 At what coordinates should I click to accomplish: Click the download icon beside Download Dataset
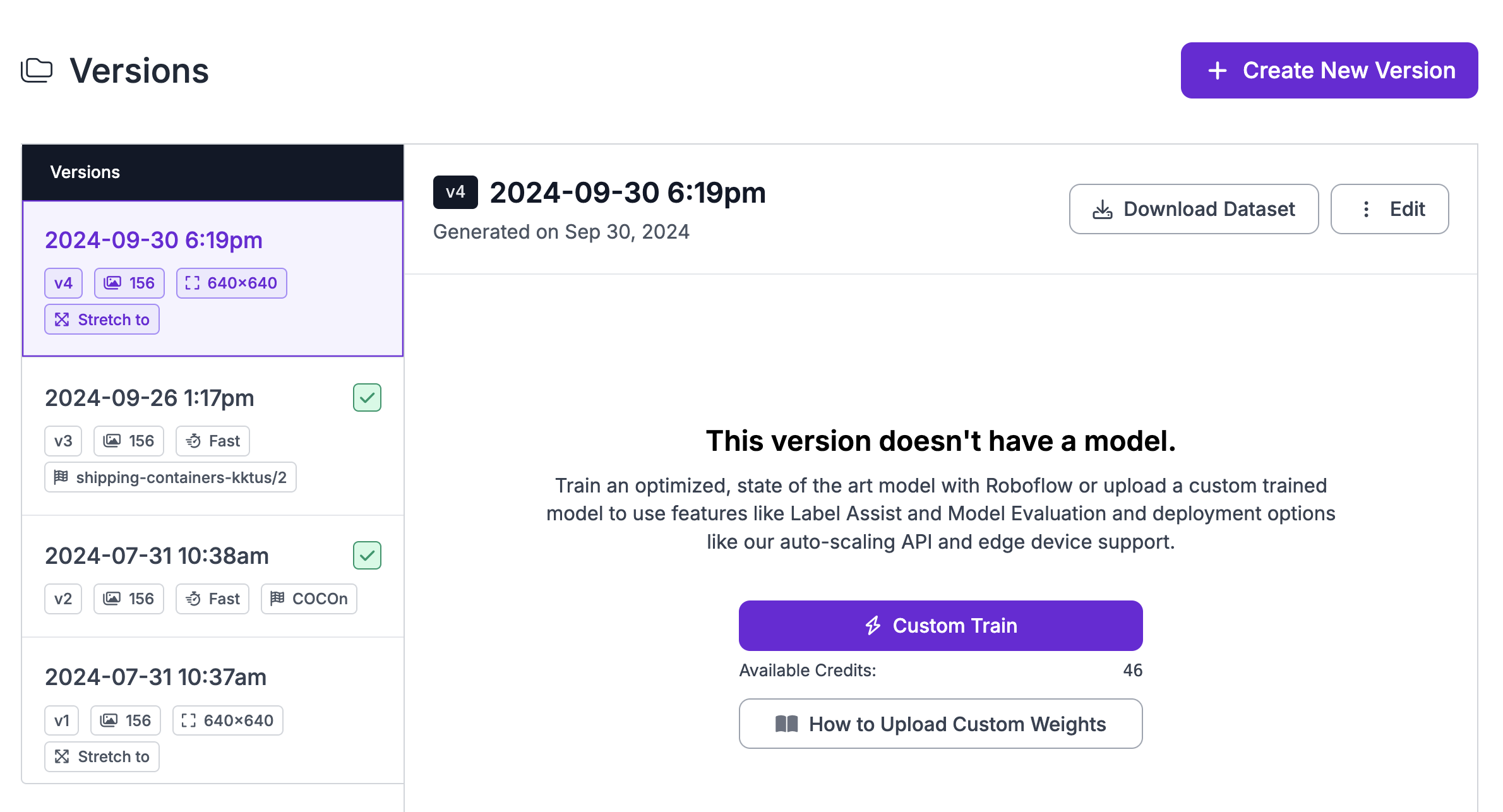tap(1103, 210)
